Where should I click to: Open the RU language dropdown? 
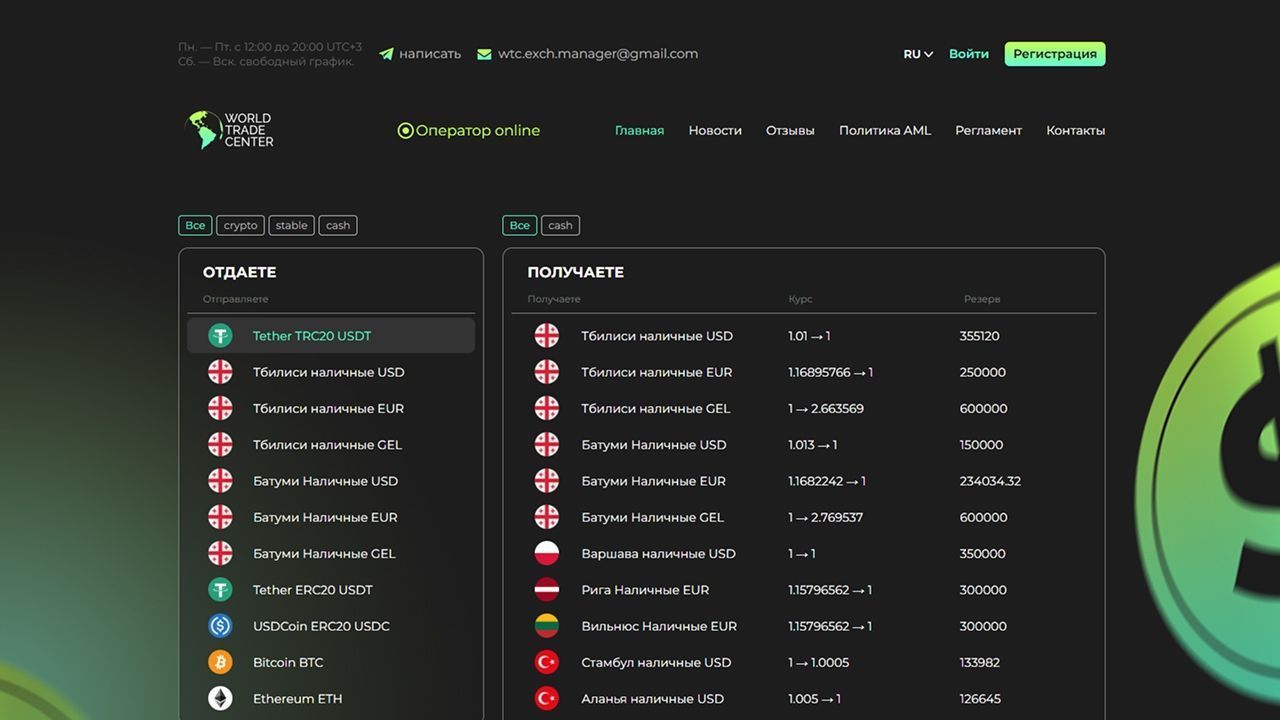coord(917,54)
